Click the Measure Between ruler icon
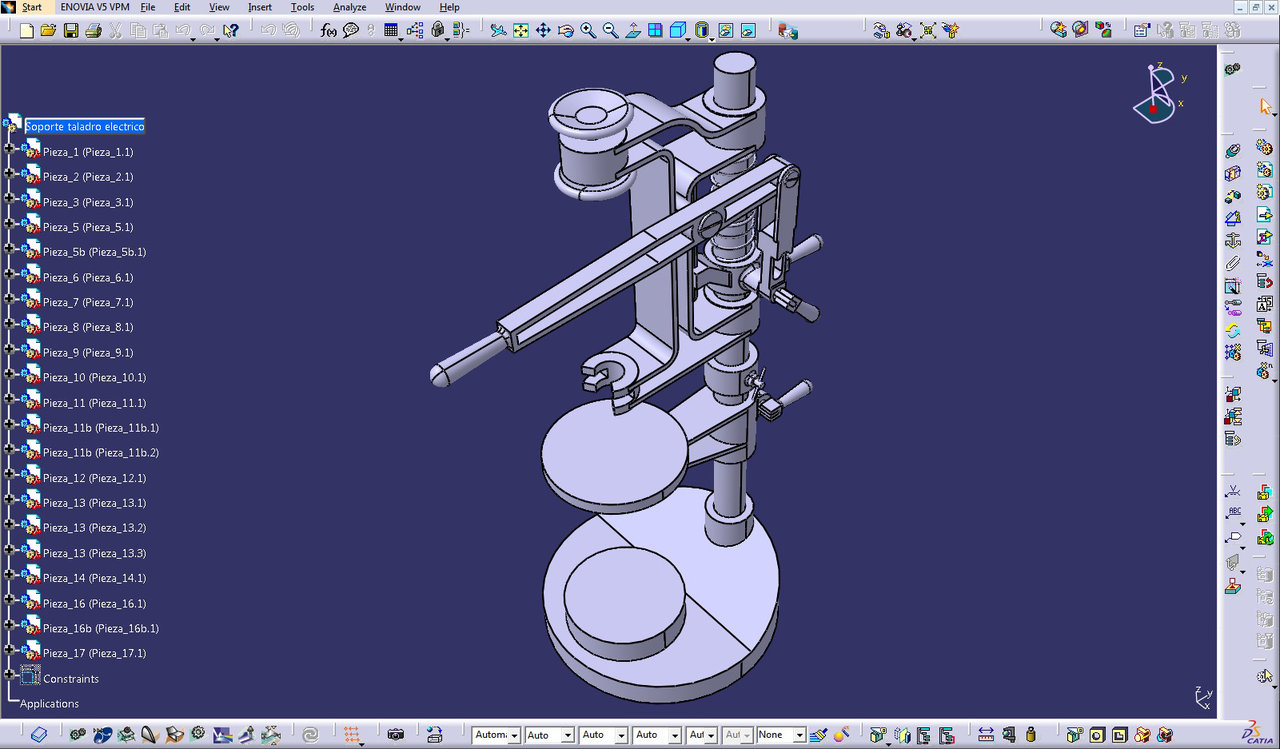 click(985, 734)
